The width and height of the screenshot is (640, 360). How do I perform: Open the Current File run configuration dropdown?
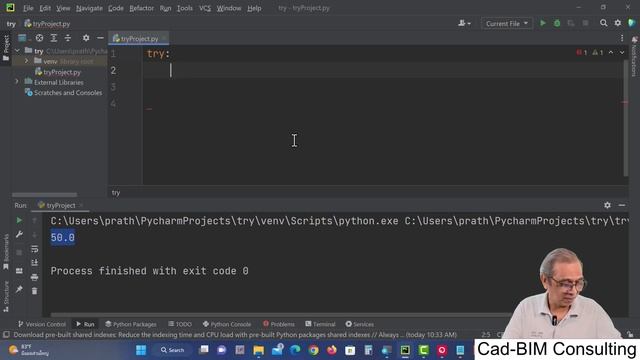click(507, 24)
